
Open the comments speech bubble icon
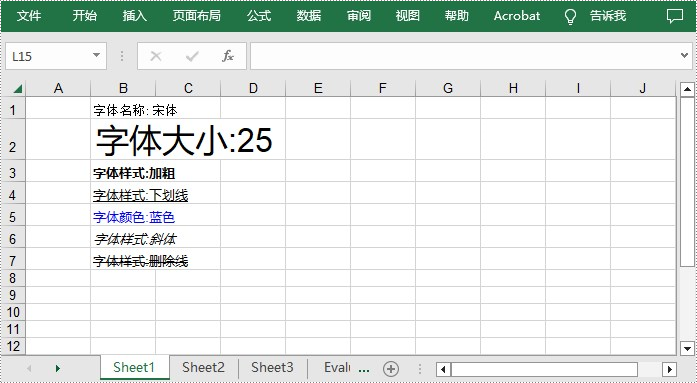point(675,16)
